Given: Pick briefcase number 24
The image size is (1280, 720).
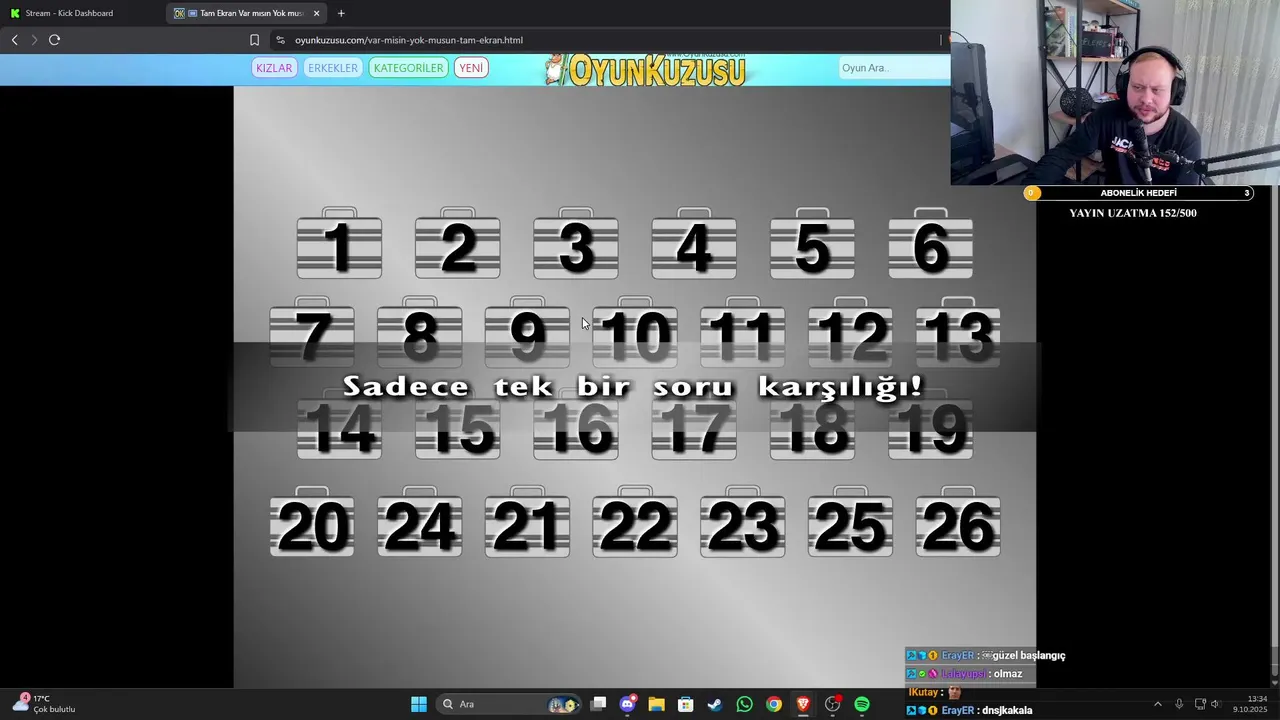Looking at the screenshot, I should click(420, 522).
